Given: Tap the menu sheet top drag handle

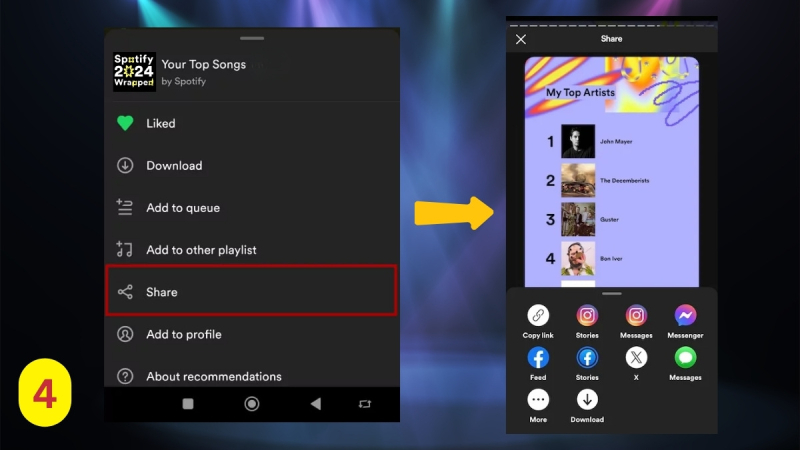Looking at the screenshot, I should (x=252, y=38).
